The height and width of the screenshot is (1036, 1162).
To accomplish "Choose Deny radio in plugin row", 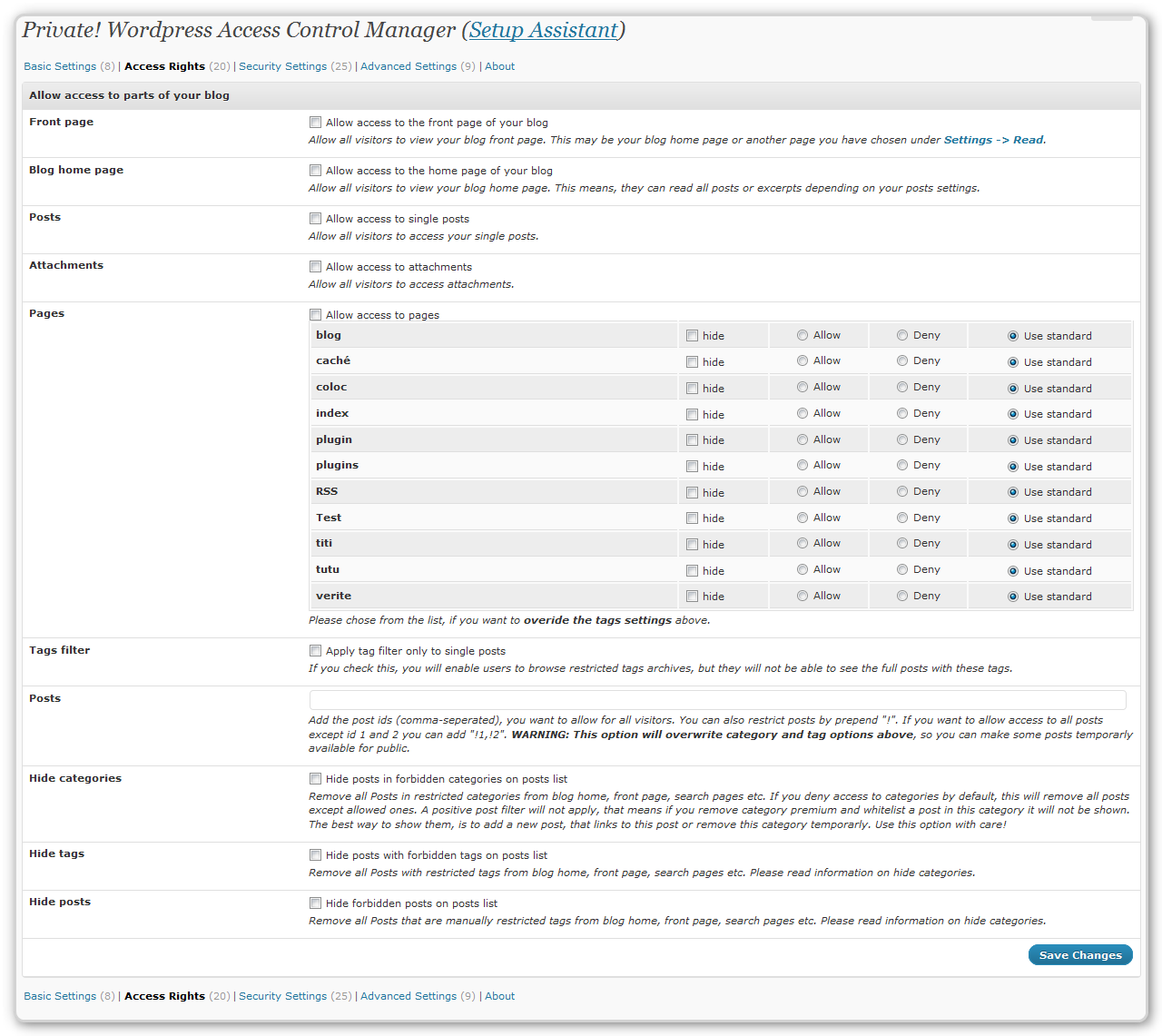I will [x=902, y=439].
